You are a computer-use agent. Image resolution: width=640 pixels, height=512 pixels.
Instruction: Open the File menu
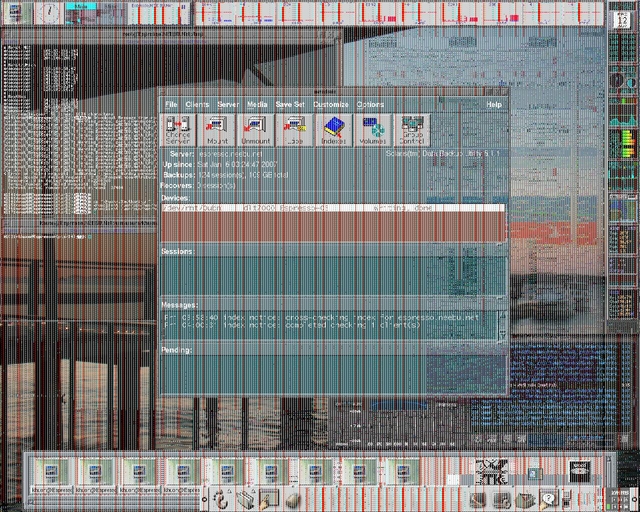tap(171, 105)
